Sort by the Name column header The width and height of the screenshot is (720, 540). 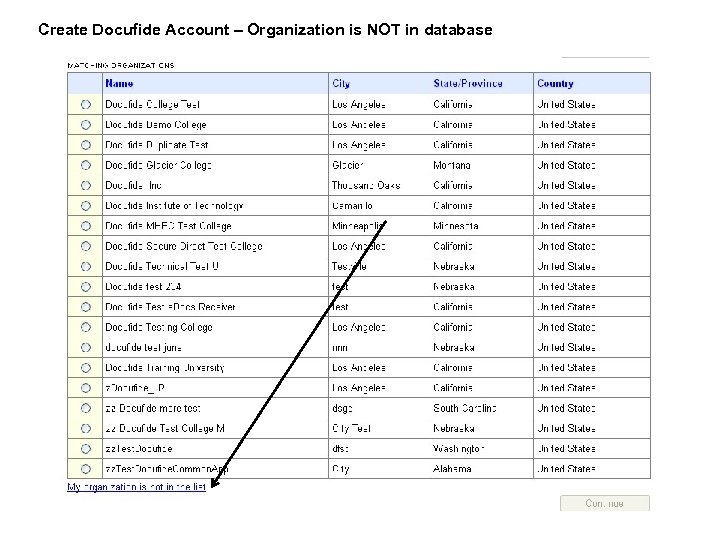[x=119, y=84]
